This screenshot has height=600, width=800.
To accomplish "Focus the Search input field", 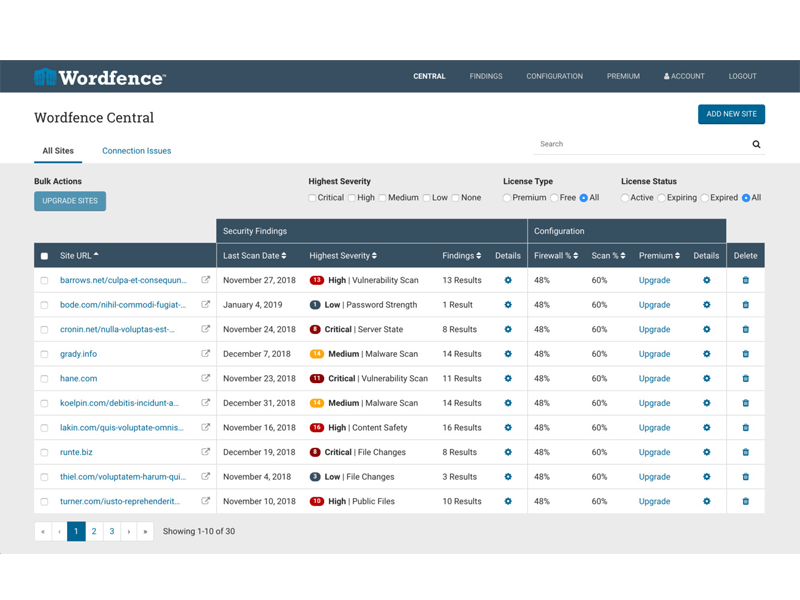I will tap(643, 144).
